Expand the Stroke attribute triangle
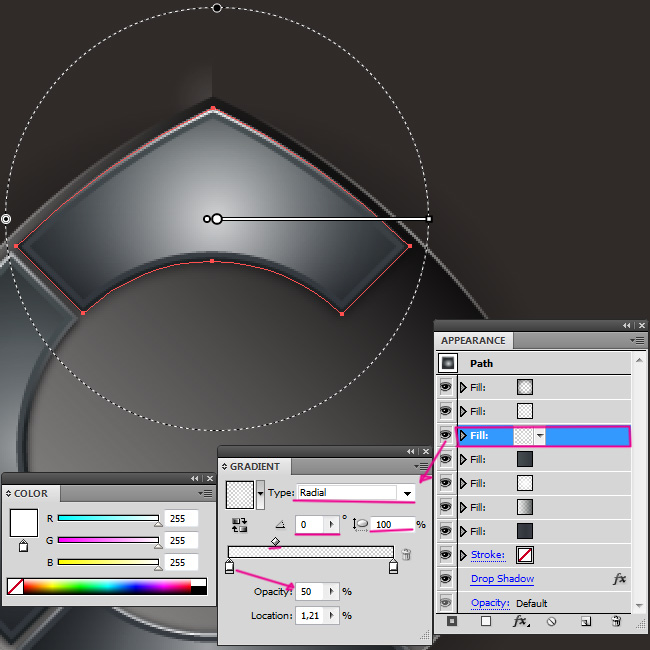 tap(463, 555)
